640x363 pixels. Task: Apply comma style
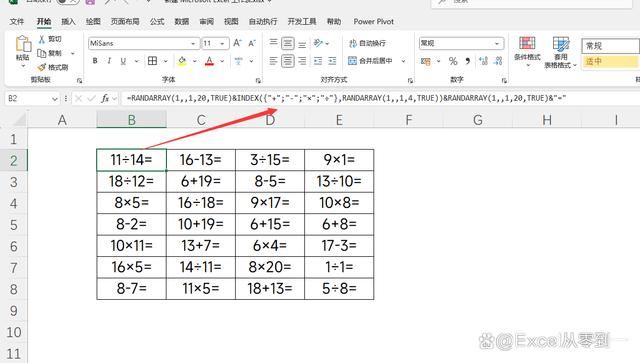tap(468, 61)
